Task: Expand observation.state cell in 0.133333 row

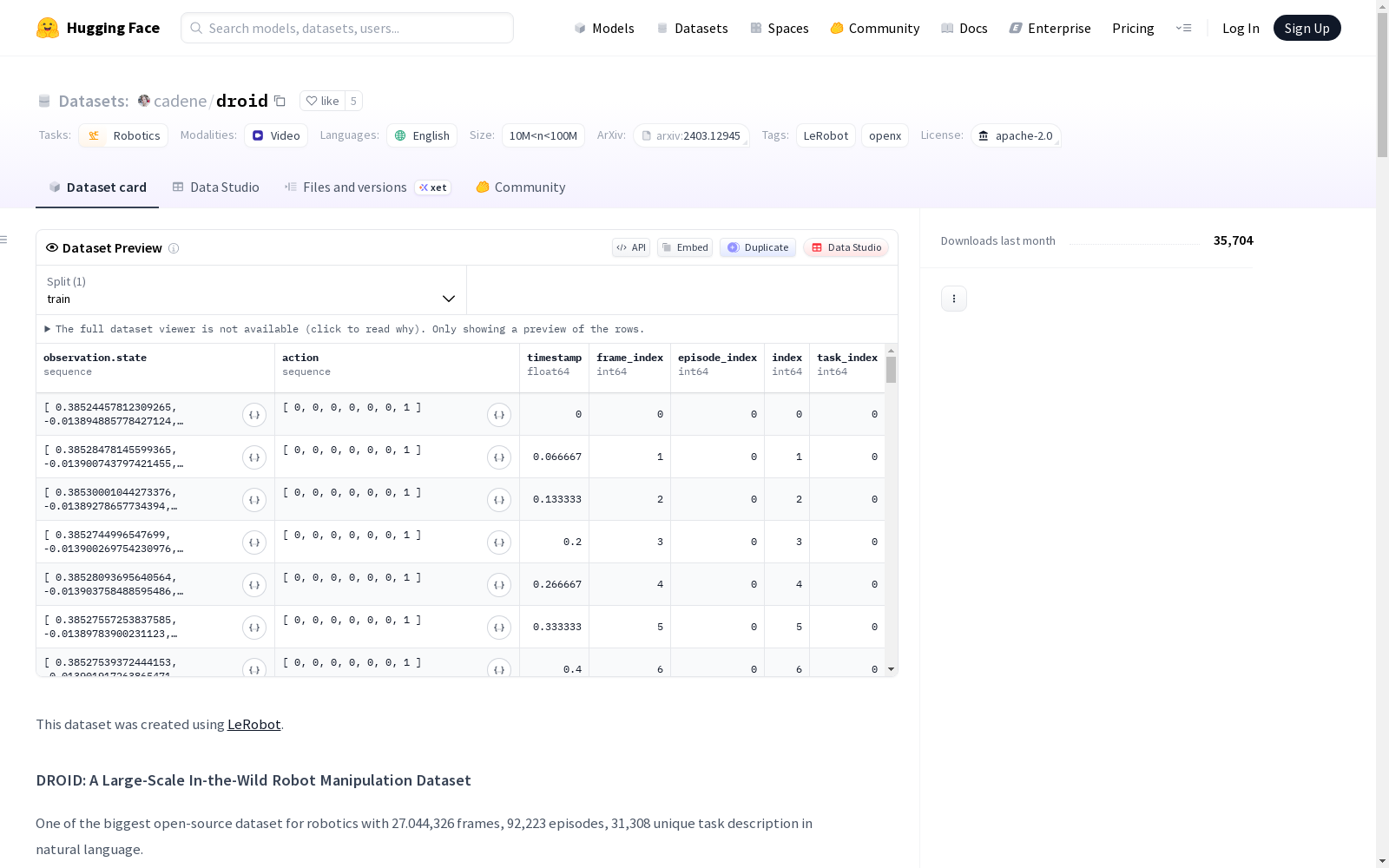Action: click(x=254, y=500)
